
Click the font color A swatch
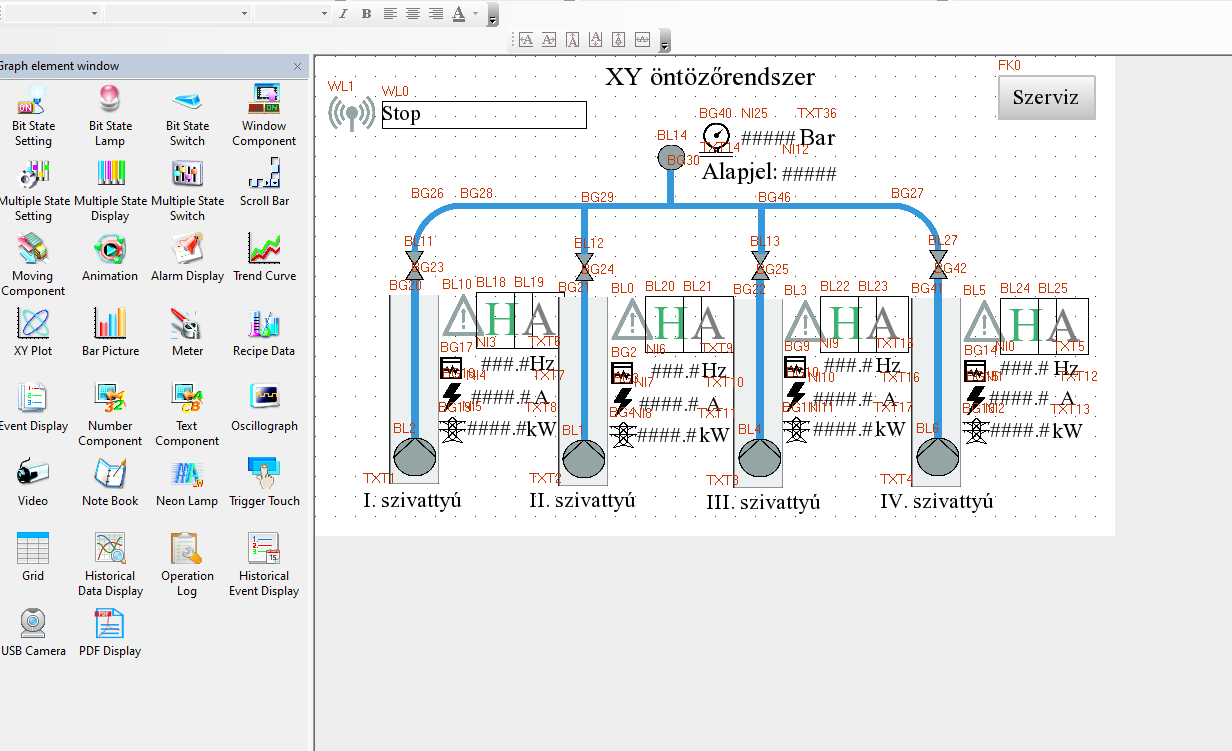click(459, 14)
